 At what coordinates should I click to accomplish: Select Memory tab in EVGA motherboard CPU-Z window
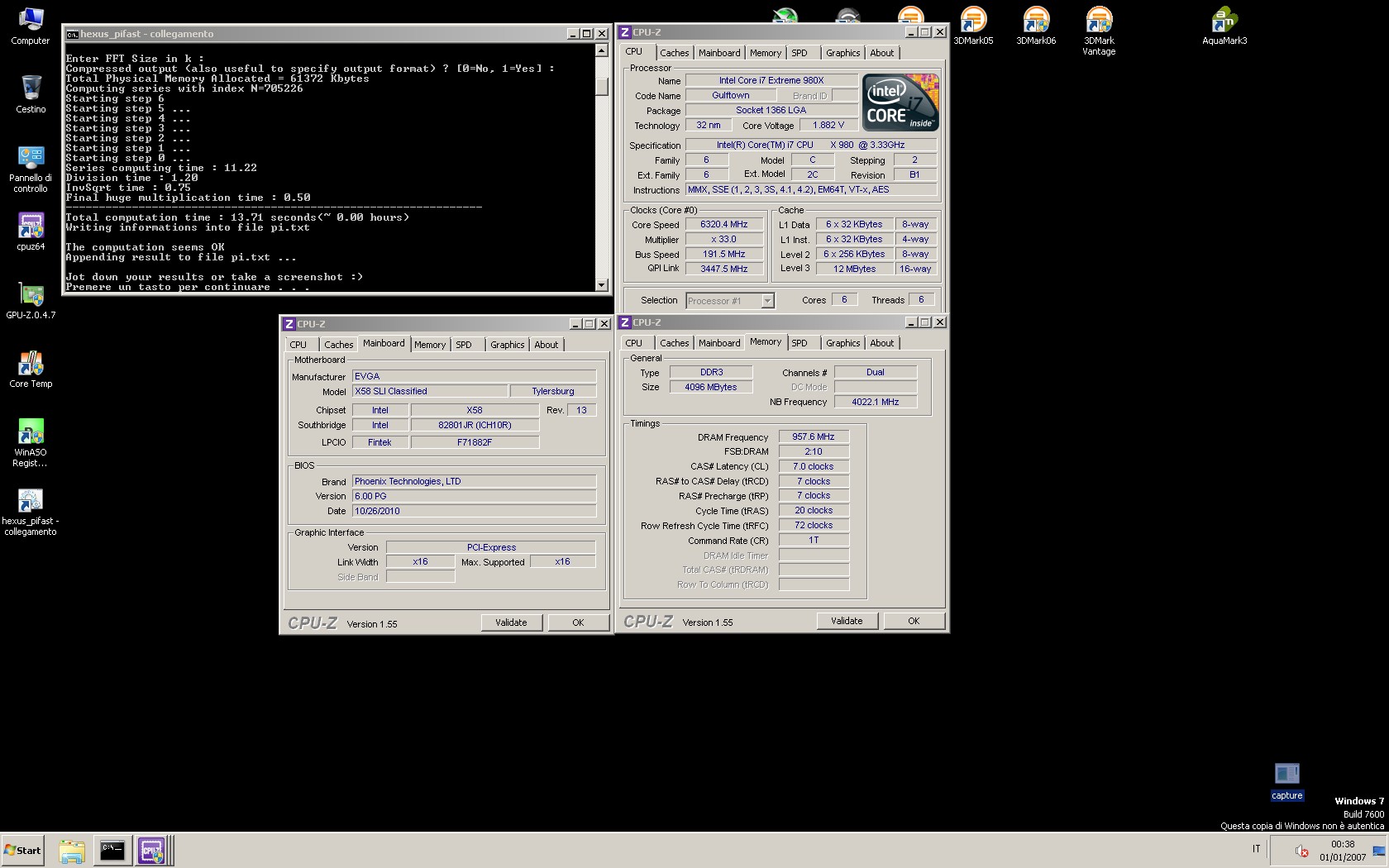click(430, 345)
